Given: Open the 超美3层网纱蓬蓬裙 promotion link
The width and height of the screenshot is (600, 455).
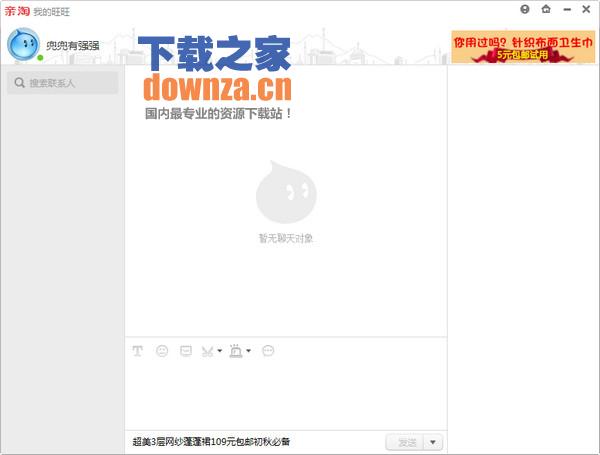Looking at the screenshot, I should [211, 442].
